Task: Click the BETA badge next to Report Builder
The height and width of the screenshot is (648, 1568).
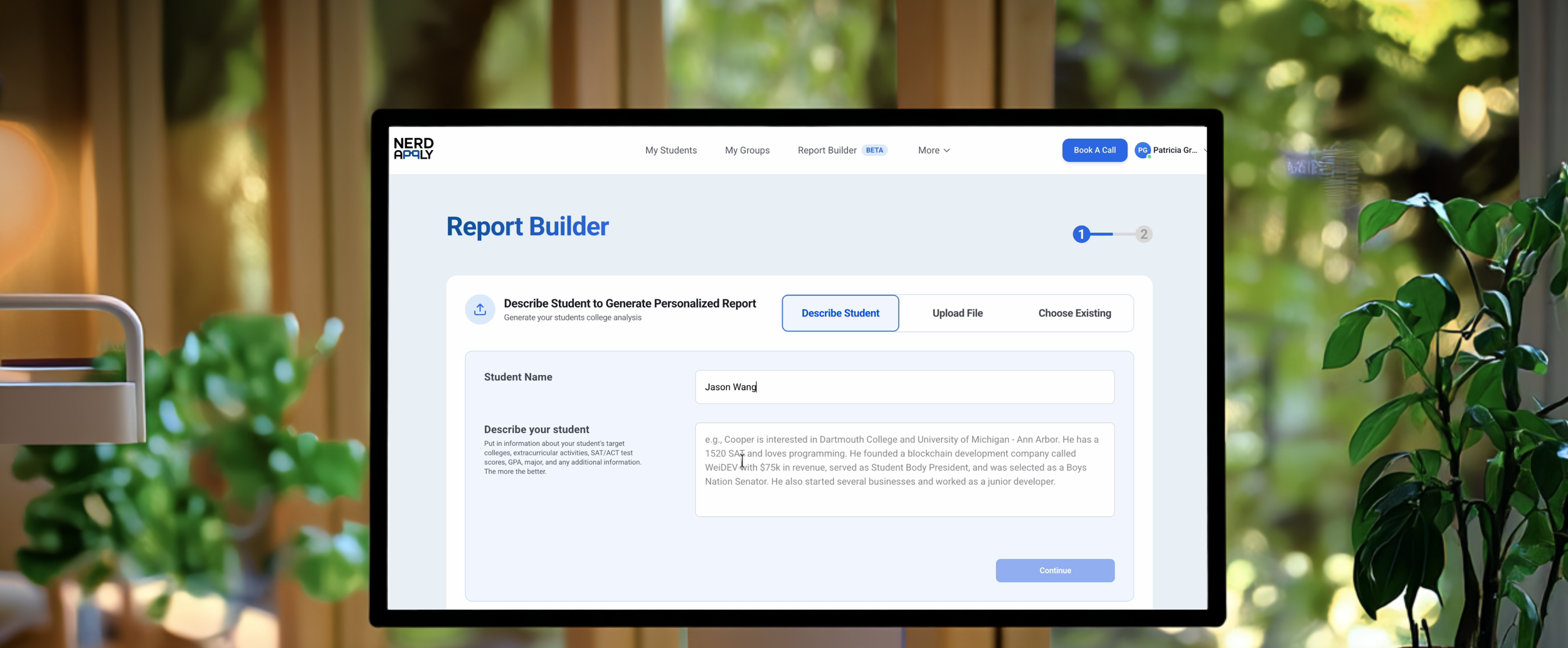Action: coord(874,150)
